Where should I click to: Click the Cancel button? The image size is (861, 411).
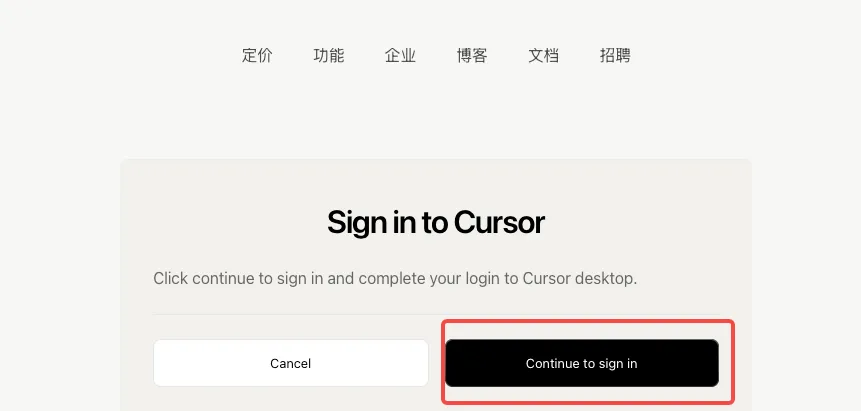(290, 363)
